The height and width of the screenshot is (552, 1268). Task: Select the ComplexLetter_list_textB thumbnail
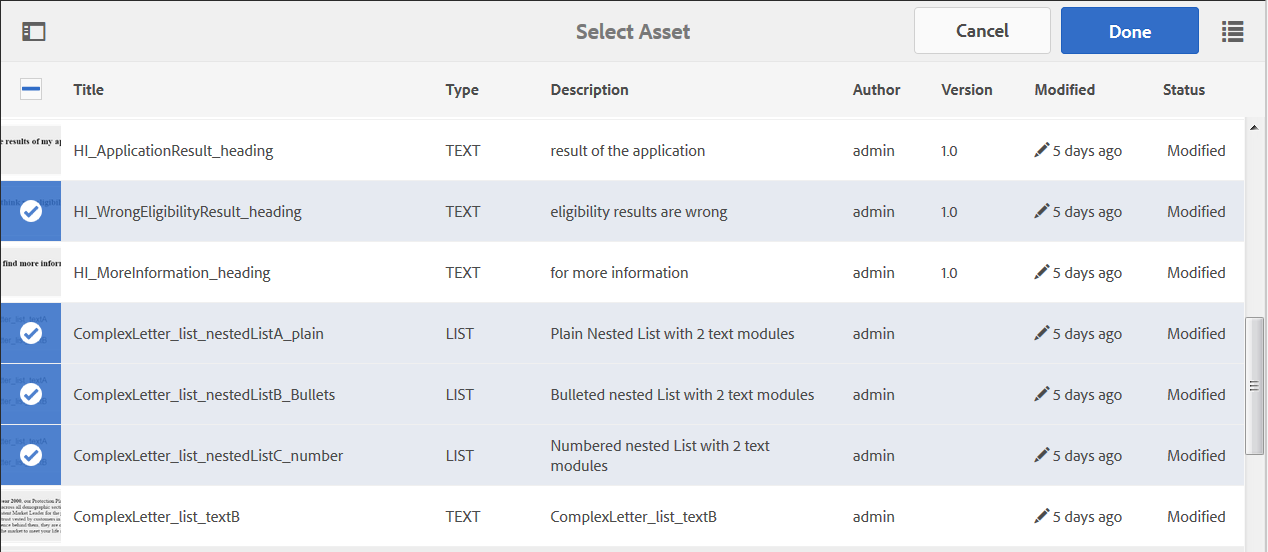pyautogui.click(x=30, y=517)
